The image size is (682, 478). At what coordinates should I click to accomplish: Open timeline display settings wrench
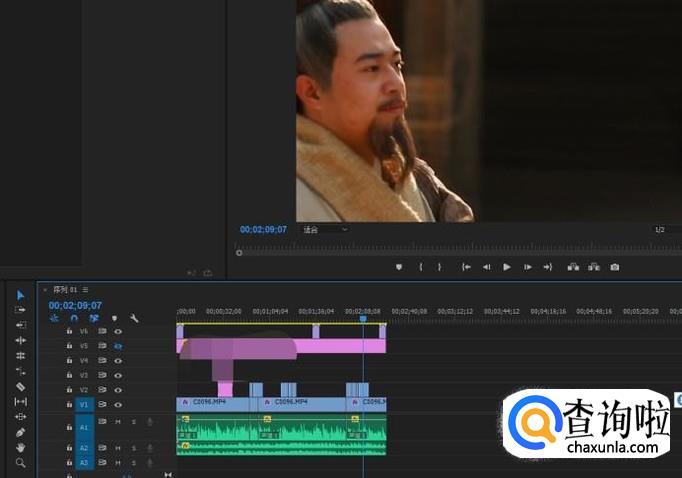tap(135, 318)
